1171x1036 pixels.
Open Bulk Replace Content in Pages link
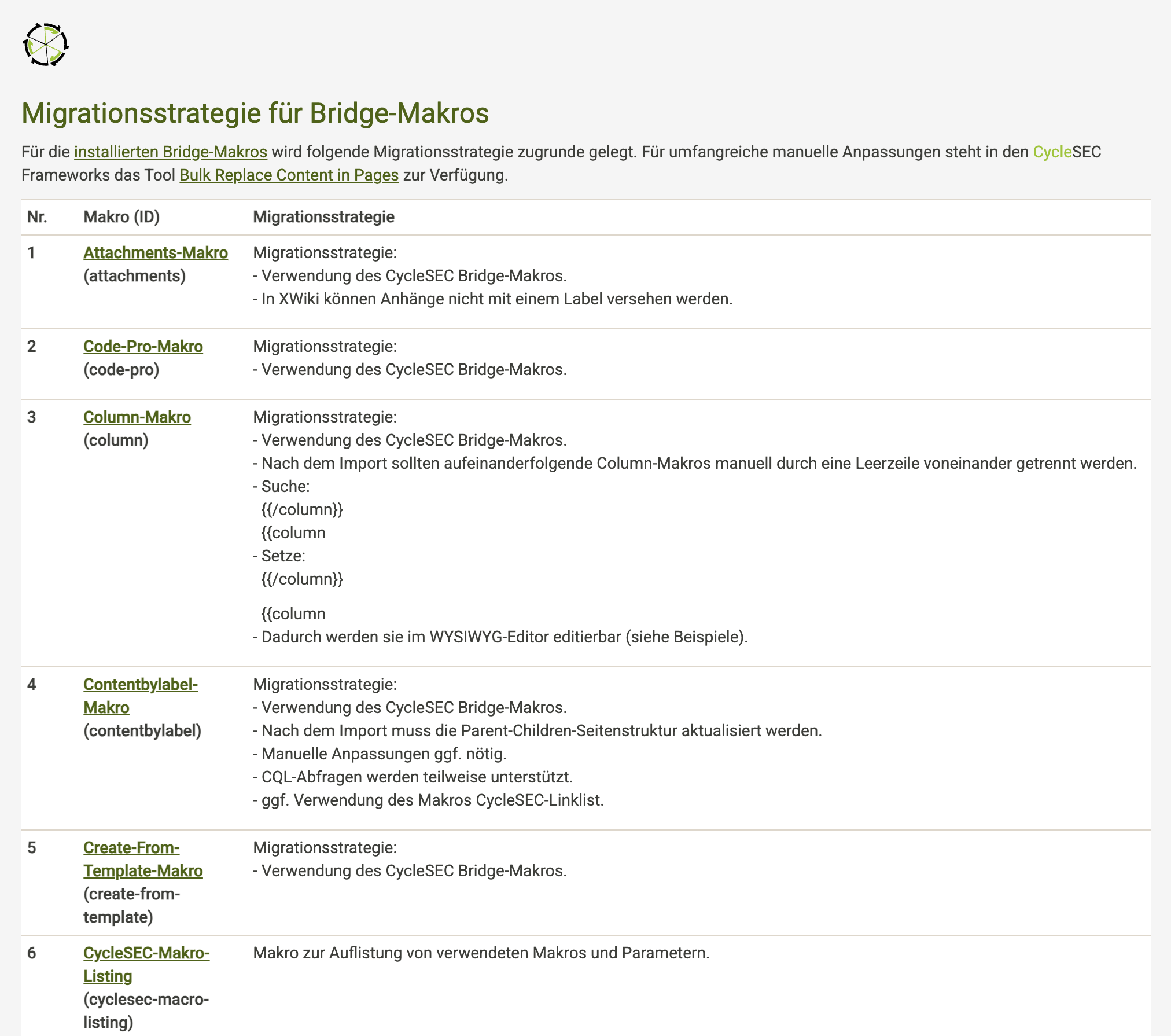coord(289,175)
